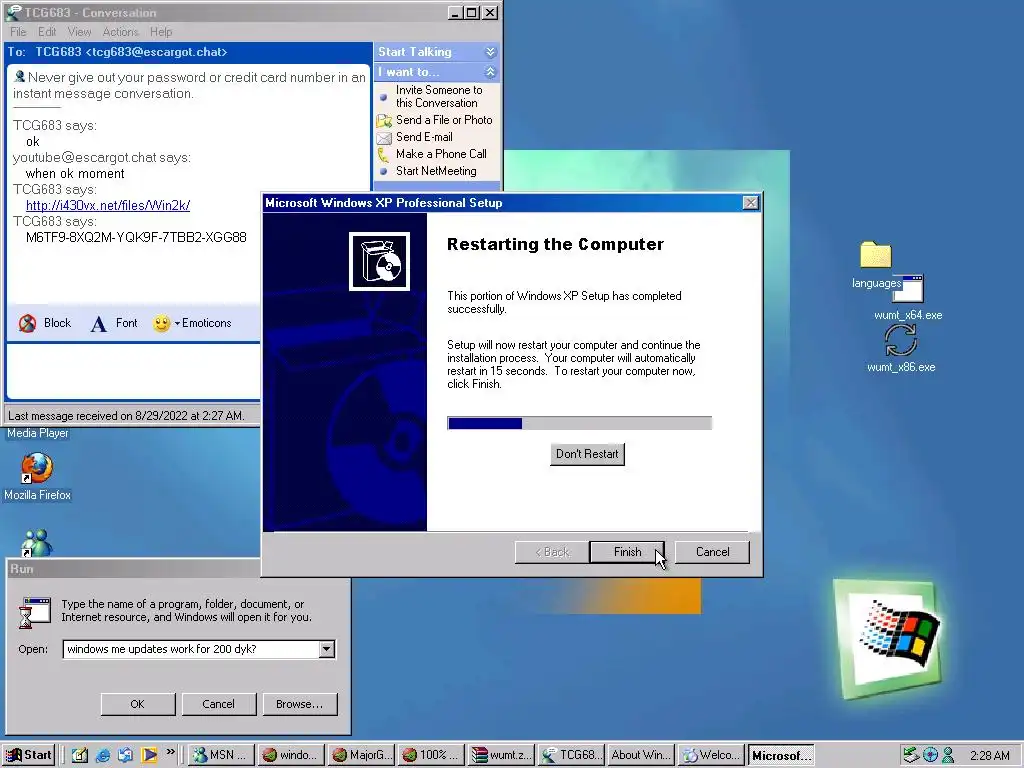
Task: Switch to the 100% taskbar button
Action: 431,756
